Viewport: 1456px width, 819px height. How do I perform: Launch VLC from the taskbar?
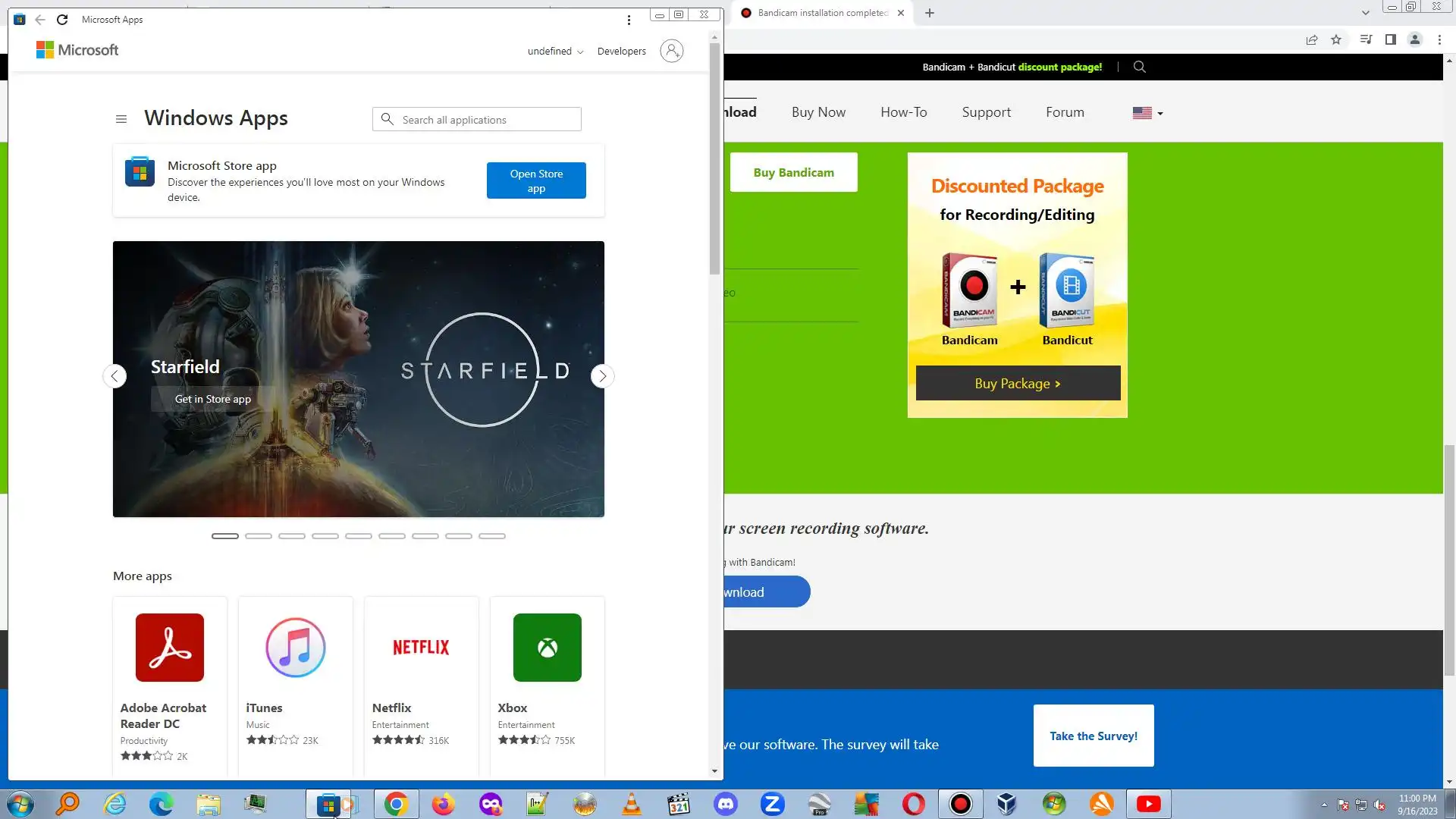(631, 804)
